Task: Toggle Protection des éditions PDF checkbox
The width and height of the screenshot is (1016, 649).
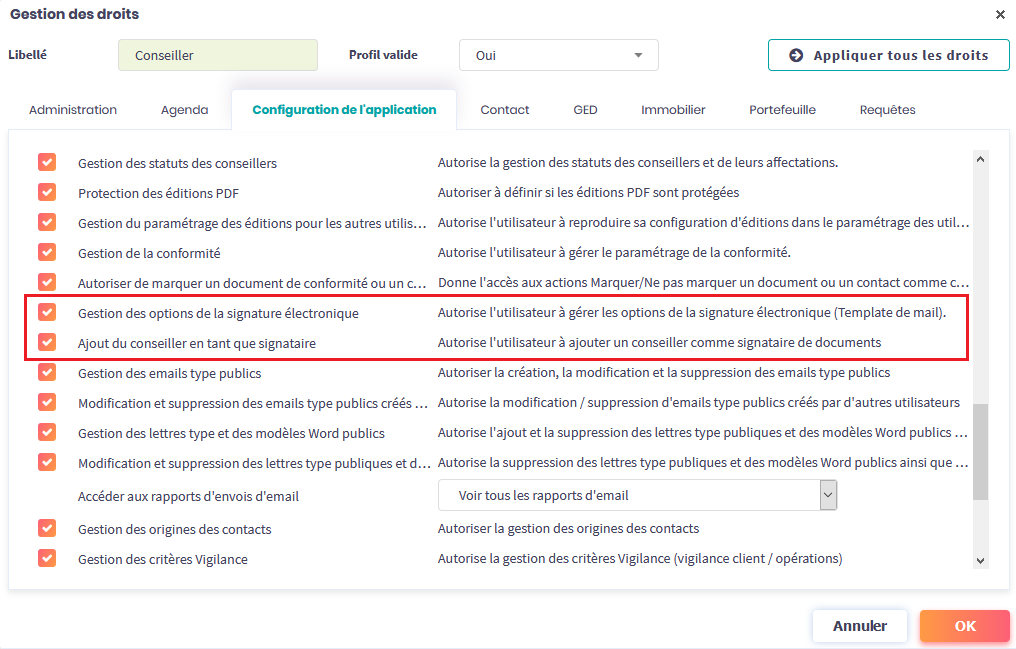Action: coord(47,192)
